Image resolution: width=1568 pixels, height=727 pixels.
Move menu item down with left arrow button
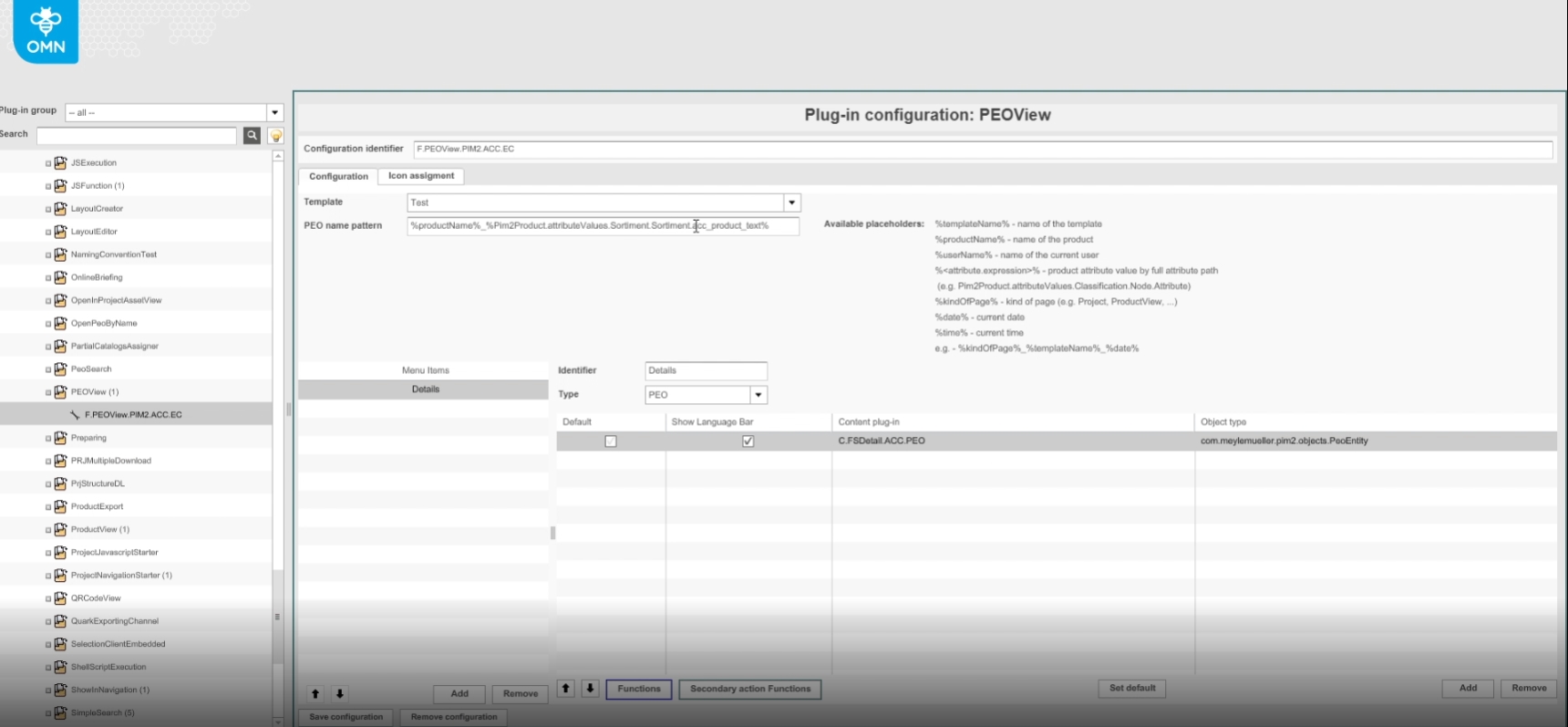click(339, 694)
